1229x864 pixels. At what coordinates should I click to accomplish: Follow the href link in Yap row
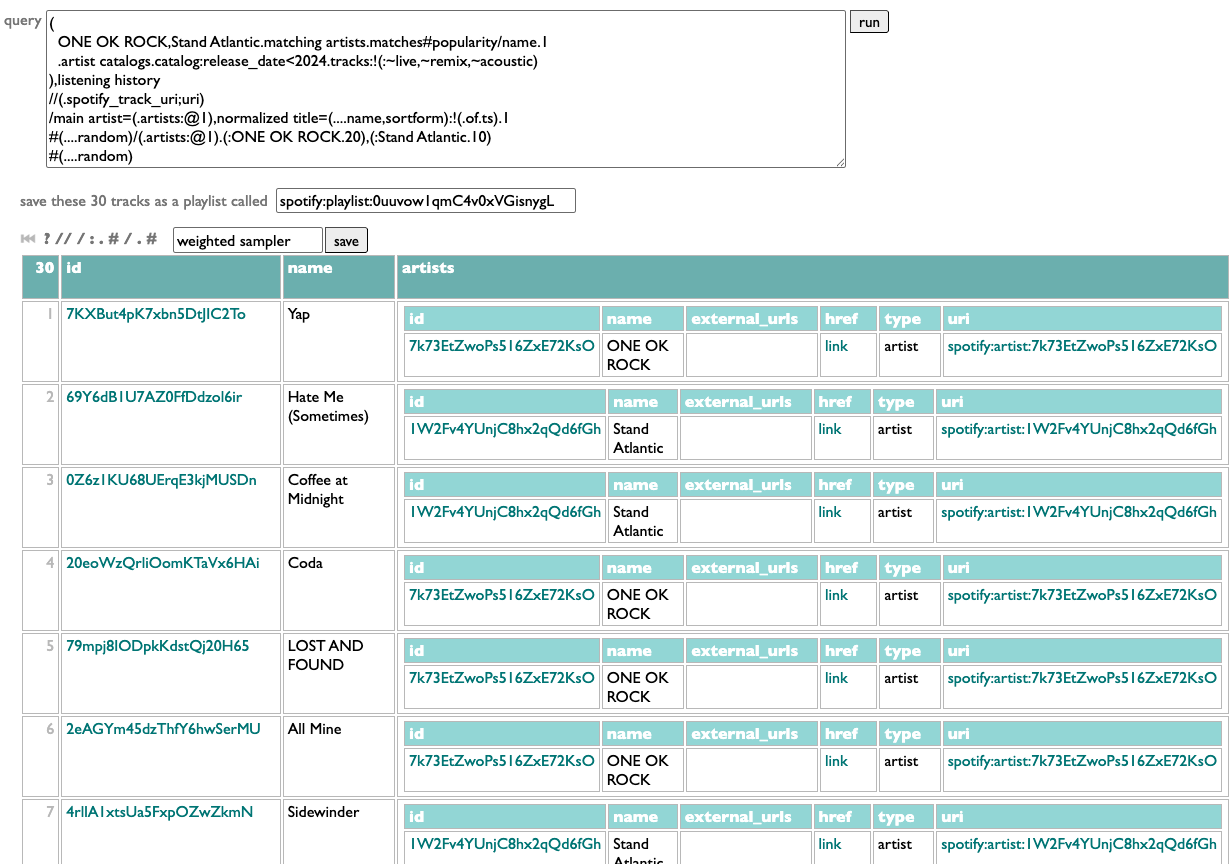tap(836, 346)
